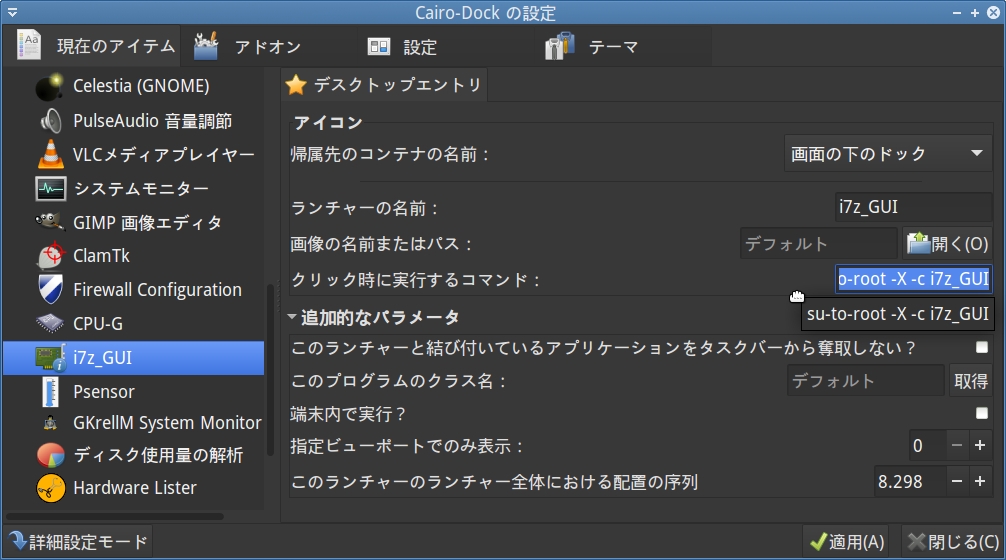This screenshot has height=560, width=1006.
Task: Click the ClamTk target icon
Action: (50, 255)
